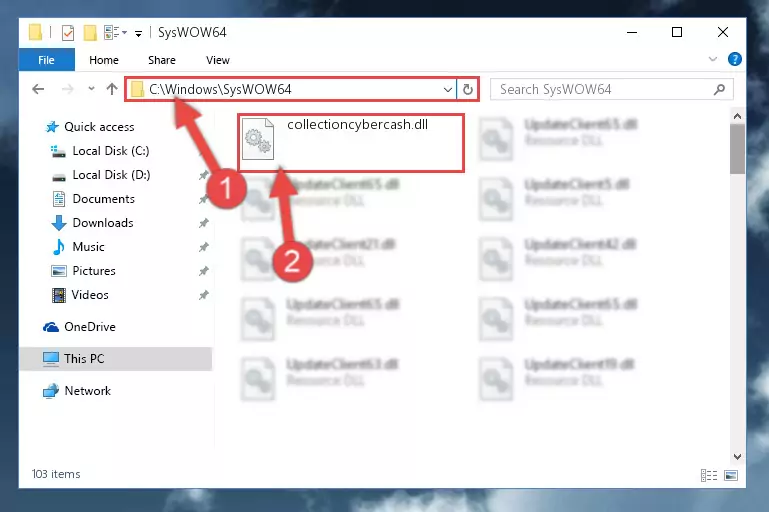Open the recent locations dropdown arrow

pyautogui.click(x=91, y=89)
